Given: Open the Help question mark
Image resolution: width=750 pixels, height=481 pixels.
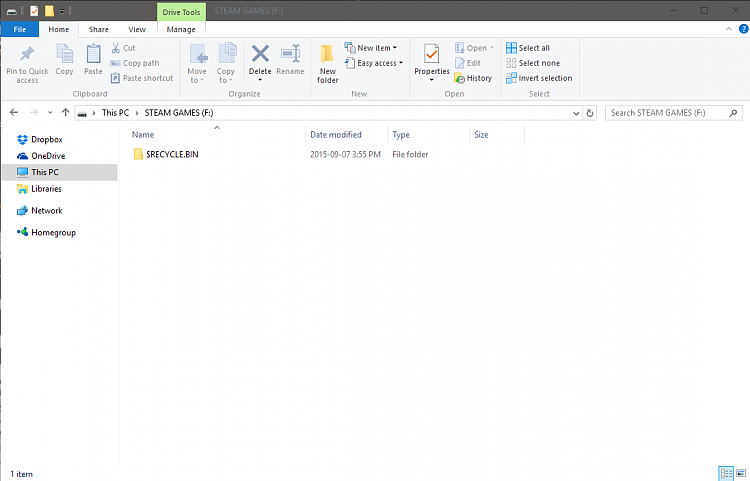Looking at the screenshot, I should coord(743,29).
